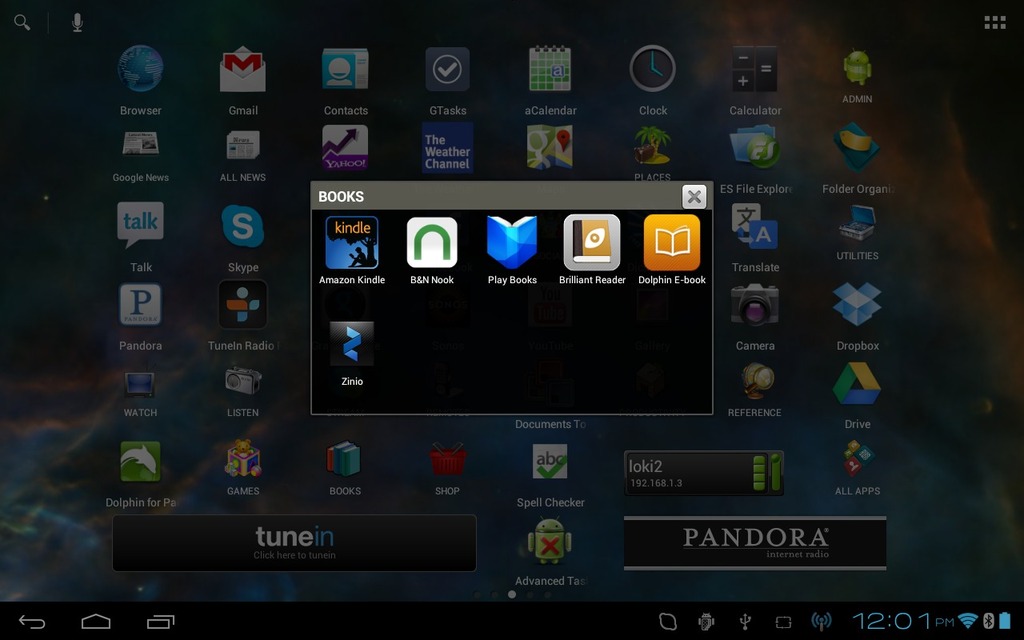
Task: Launch Zinio magazine app
Action: [351, 344]
